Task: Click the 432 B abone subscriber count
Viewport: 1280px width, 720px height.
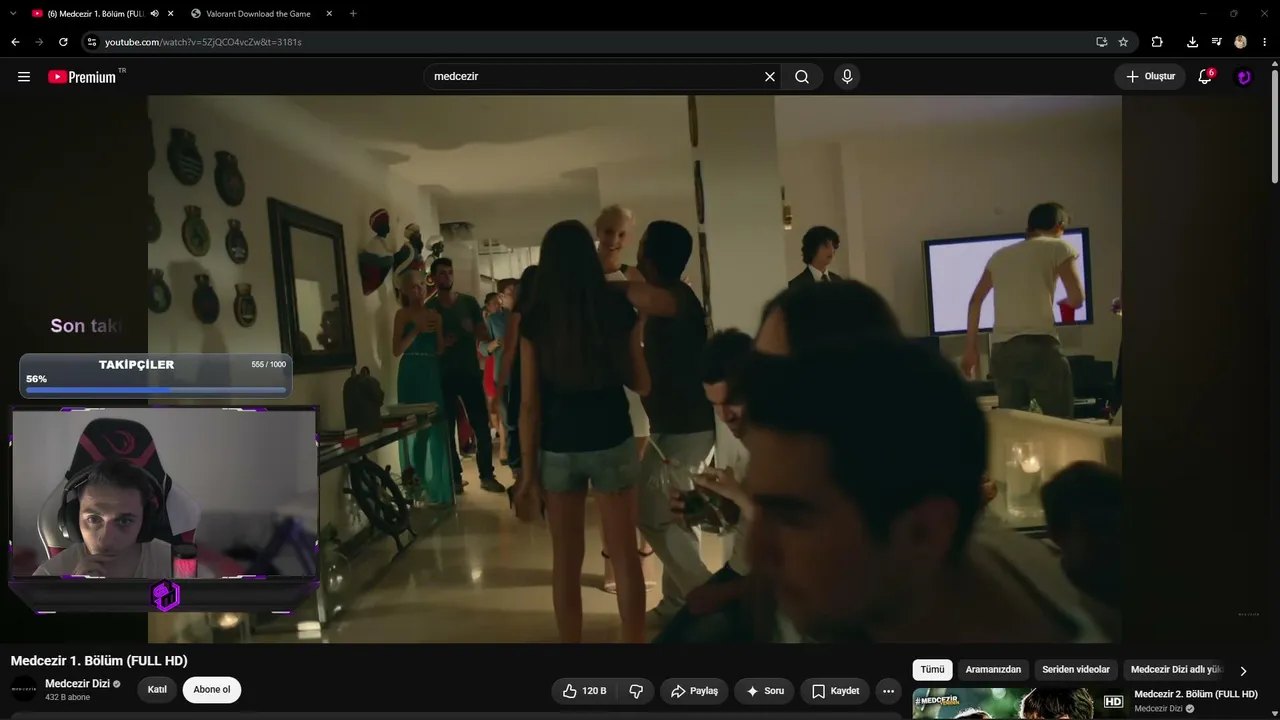Action: [x=67, y=697]
